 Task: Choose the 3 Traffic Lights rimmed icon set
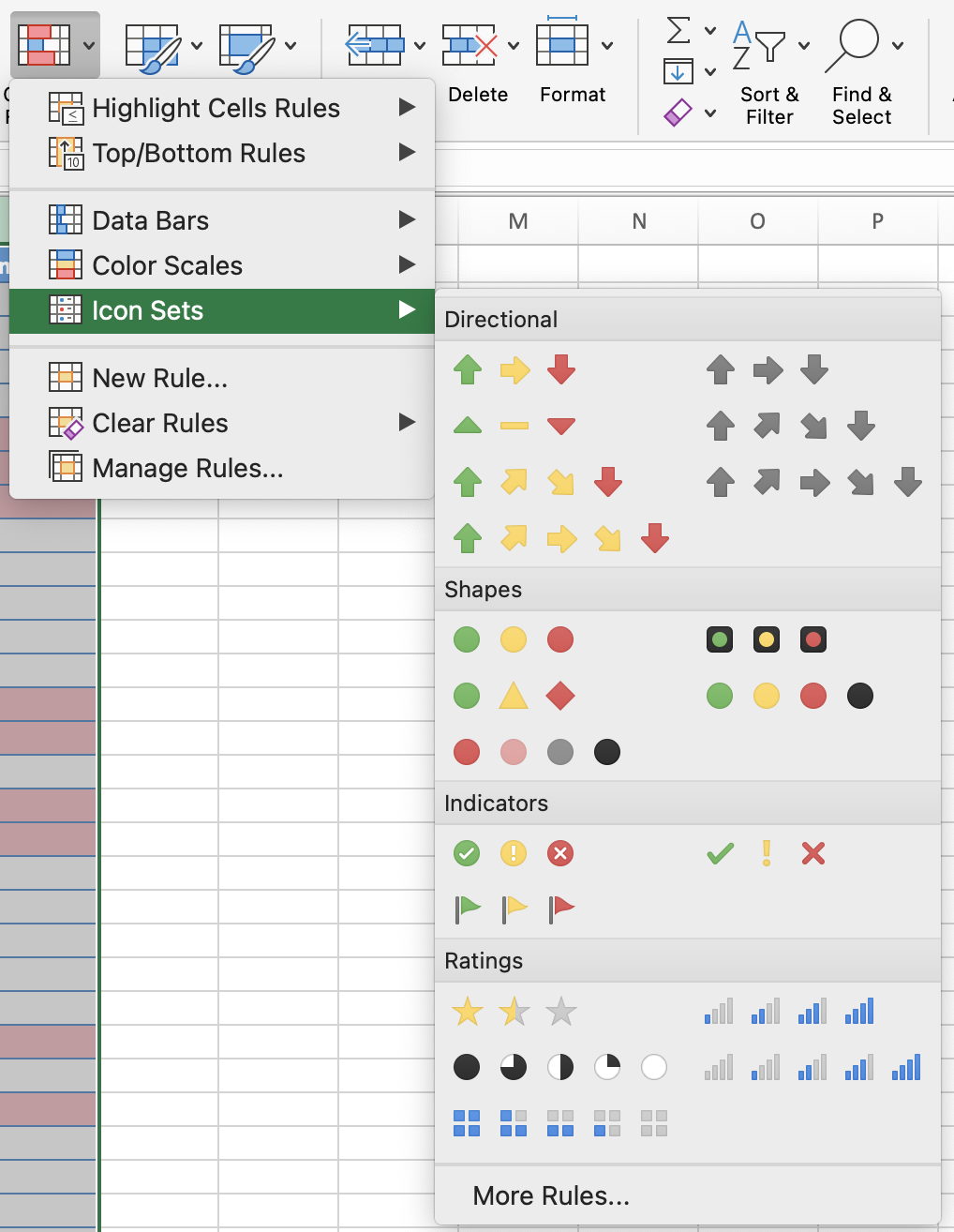coord(767,640)
